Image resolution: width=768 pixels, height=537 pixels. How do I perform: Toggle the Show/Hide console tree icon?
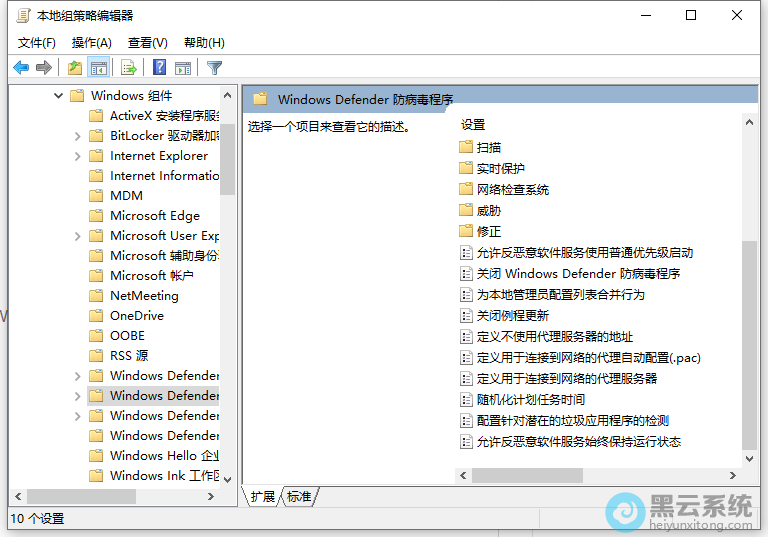(x=98, y=68)
